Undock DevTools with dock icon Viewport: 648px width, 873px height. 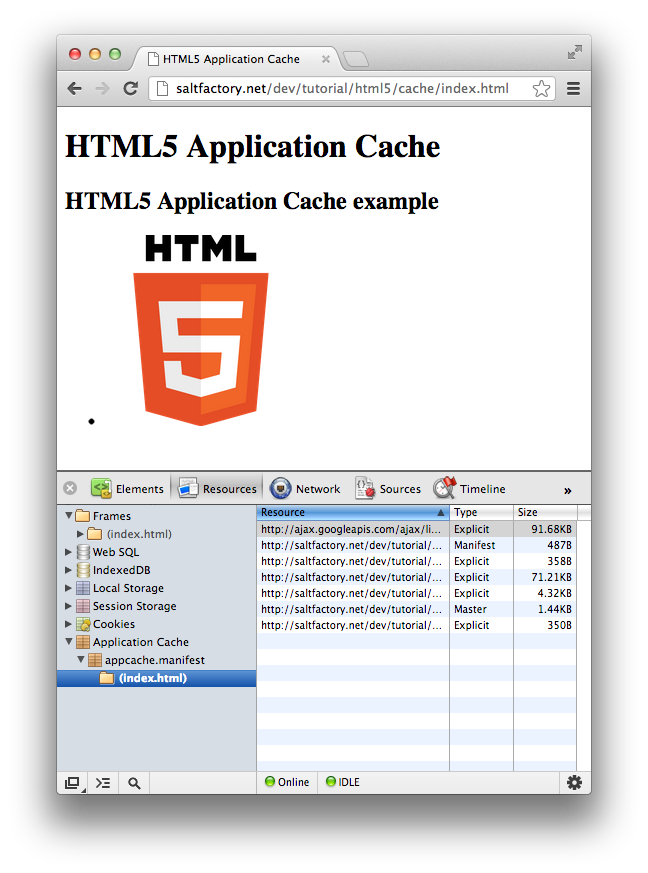pos(73,783)
